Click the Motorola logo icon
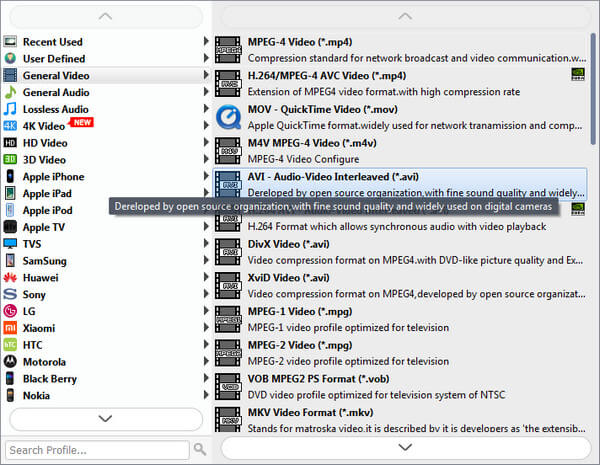Screen dimensions: 600x465 (10, 362)
